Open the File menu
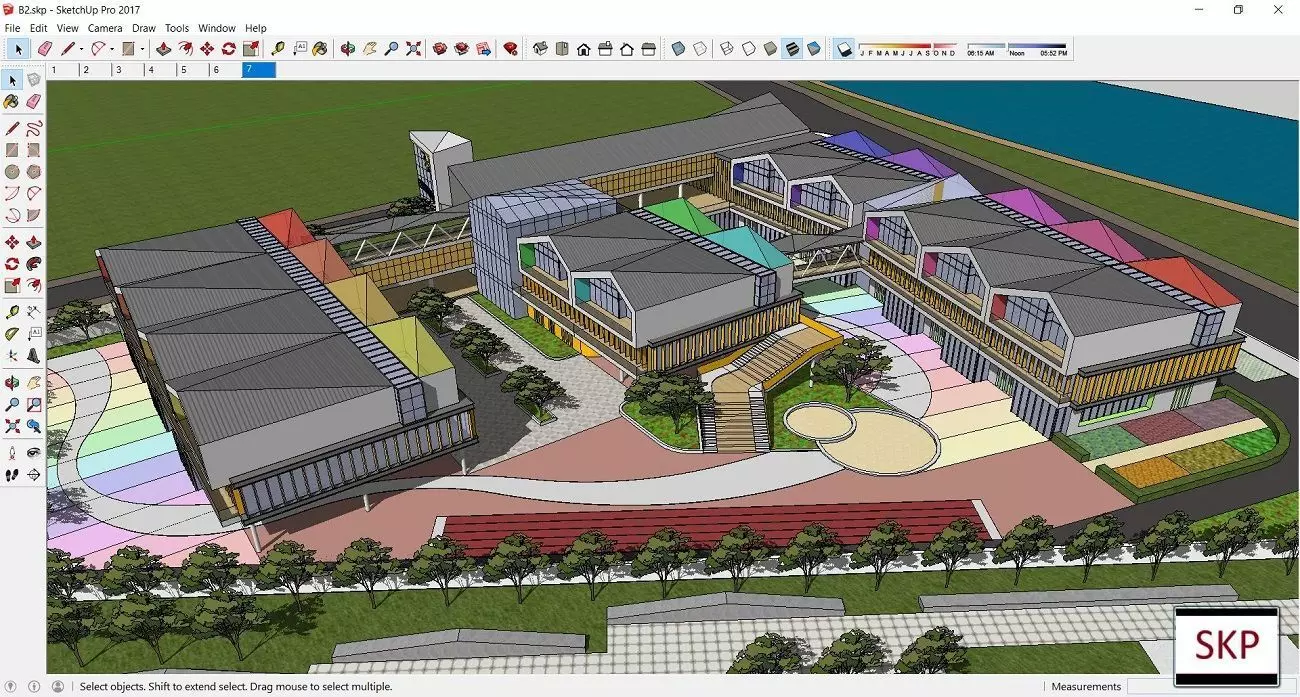 click(12, 28)
